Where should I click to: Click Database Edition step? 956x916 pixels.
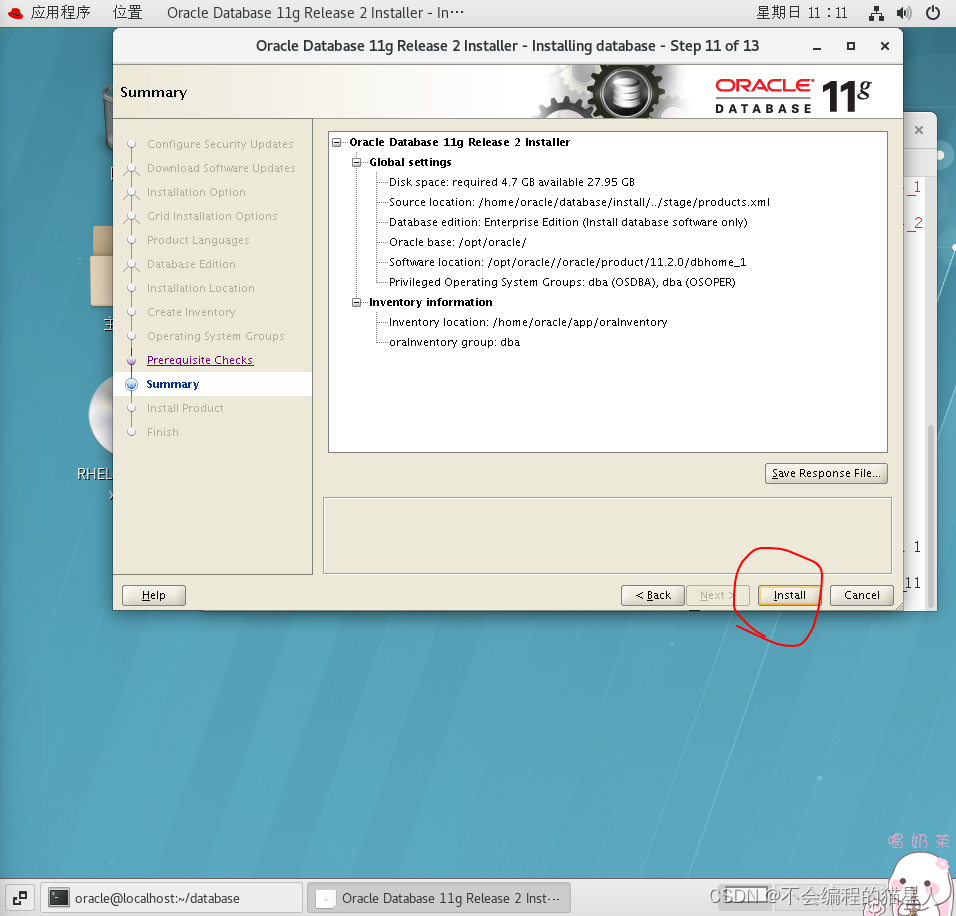pyautogui.click(x=191, y=264)
